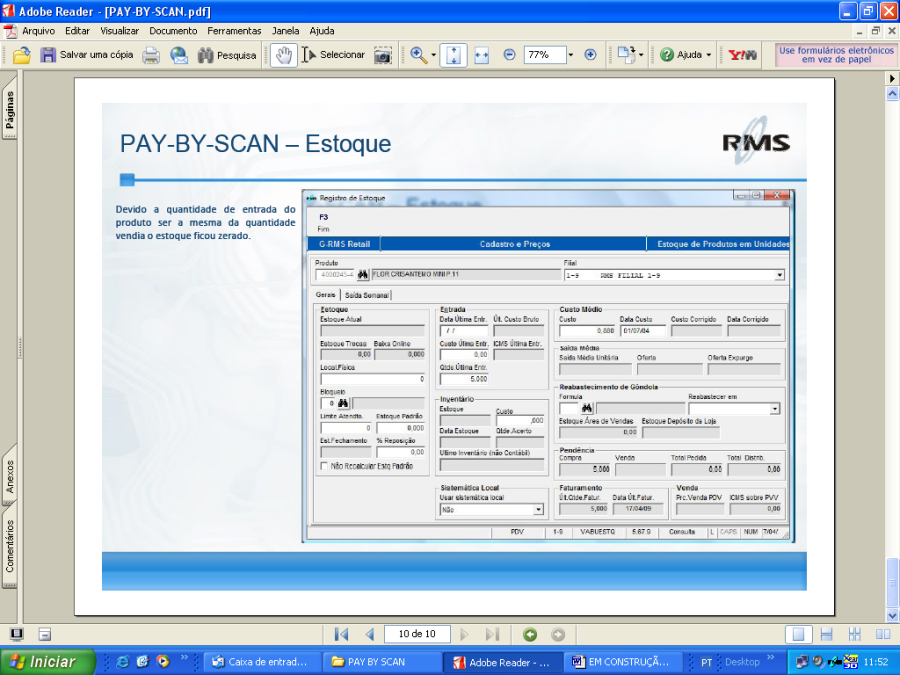Click the Print icon in toolbar
Viewport: 900px width, 675px height.
[x=151, y=55]
